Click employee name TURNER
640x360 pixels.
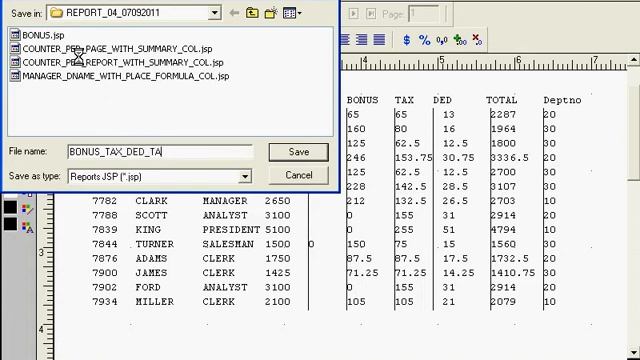155,244
